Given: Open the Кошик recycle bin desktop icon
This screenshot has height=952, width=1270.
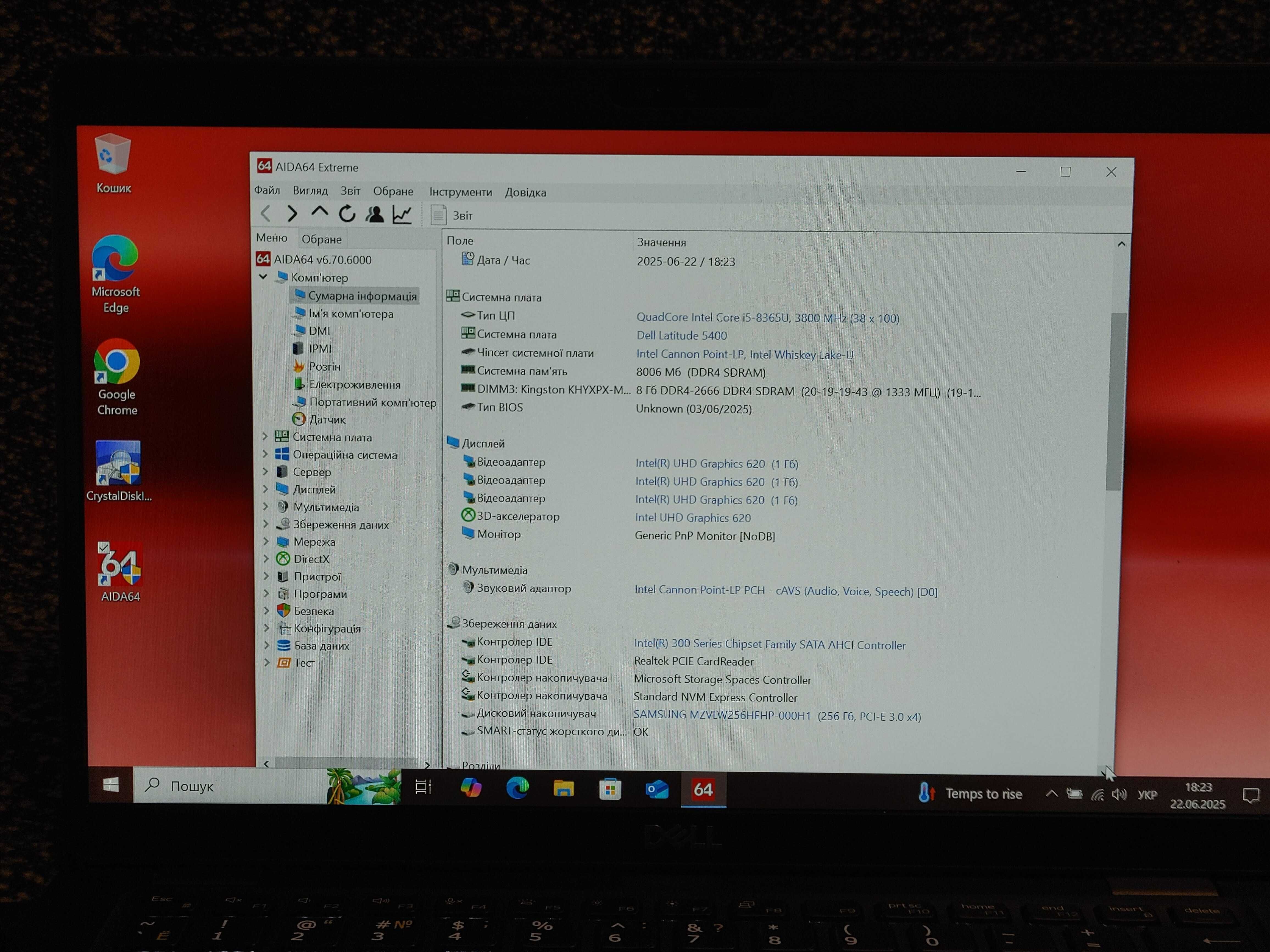Looking at the screenshot, I should point(113,164).
